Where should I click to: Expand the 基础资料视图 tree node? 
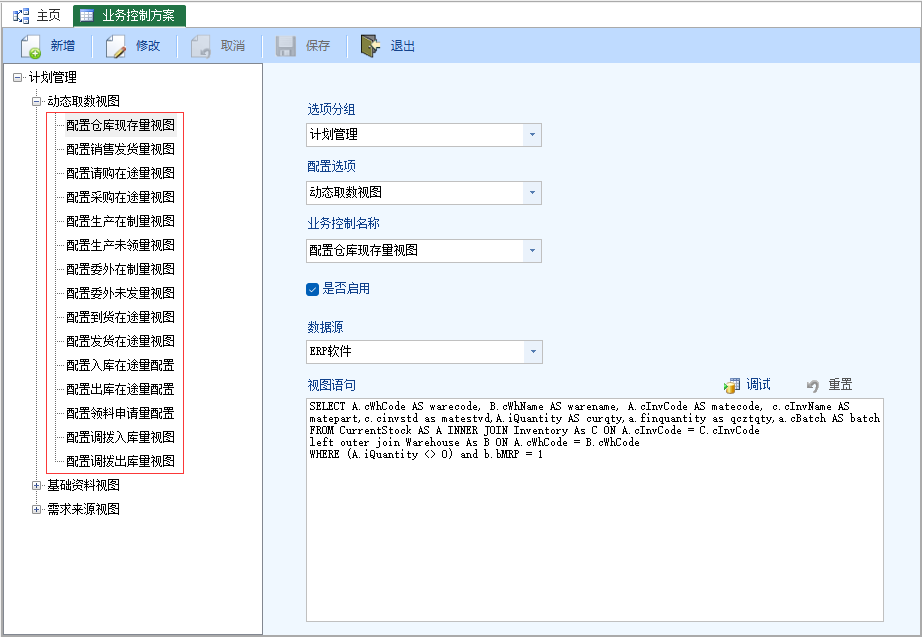coord(36,485)
